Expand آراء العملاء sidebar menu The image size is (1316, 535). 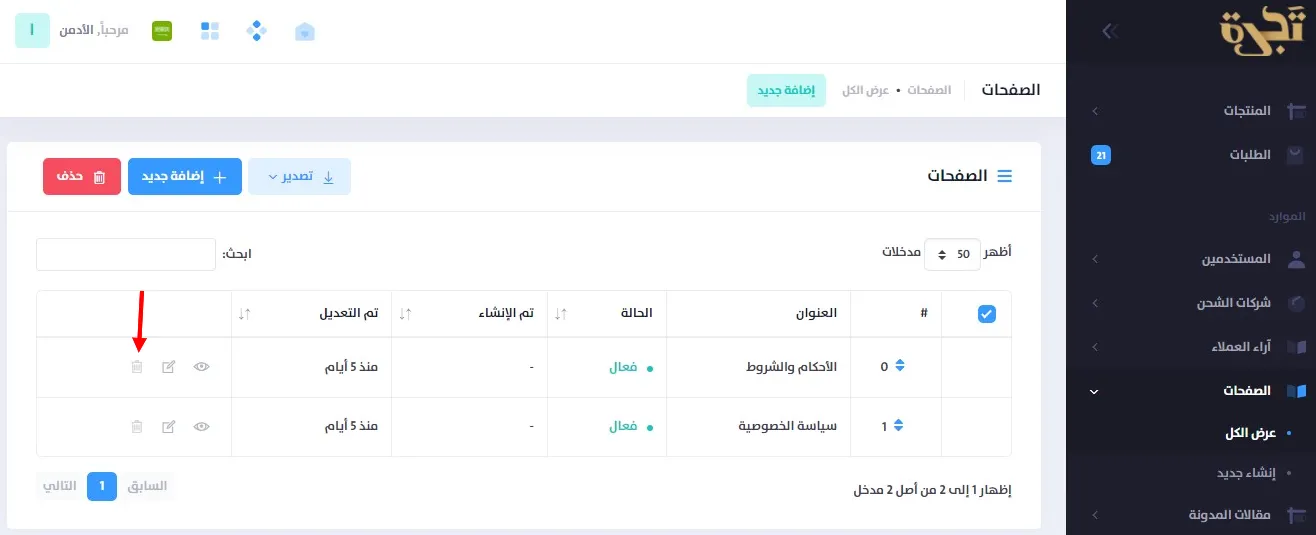tap(1191, 347)
